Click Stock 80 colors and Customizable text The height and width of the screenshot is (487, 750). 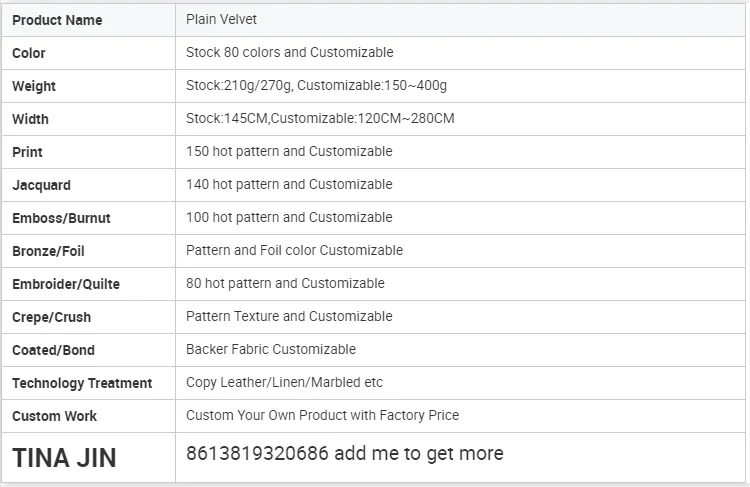[x=289, y=52]
